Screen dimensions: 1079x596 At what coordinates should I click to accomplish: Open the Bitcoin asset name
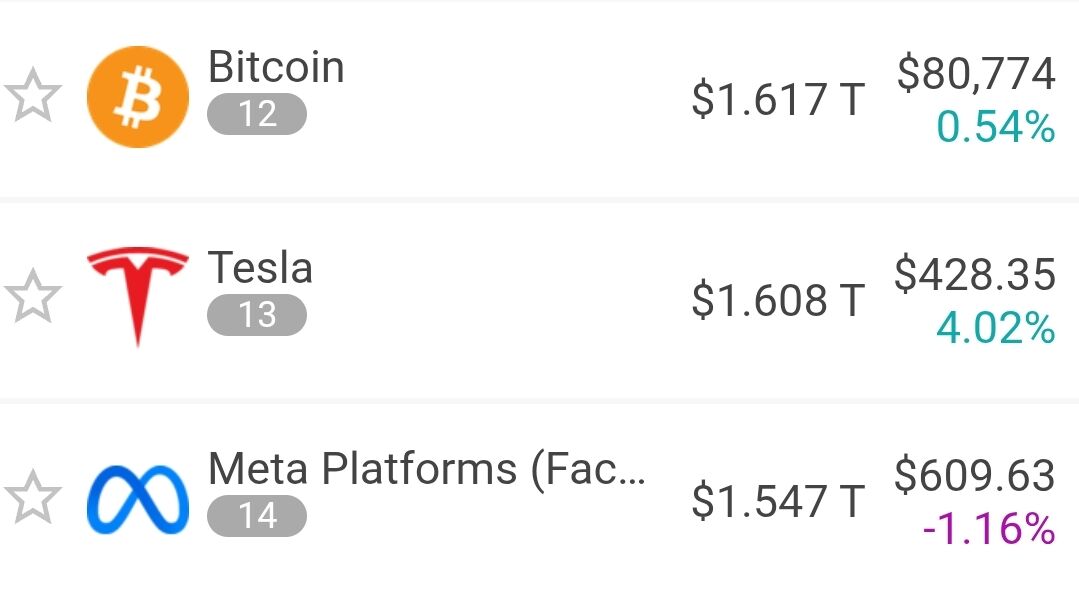276,67
